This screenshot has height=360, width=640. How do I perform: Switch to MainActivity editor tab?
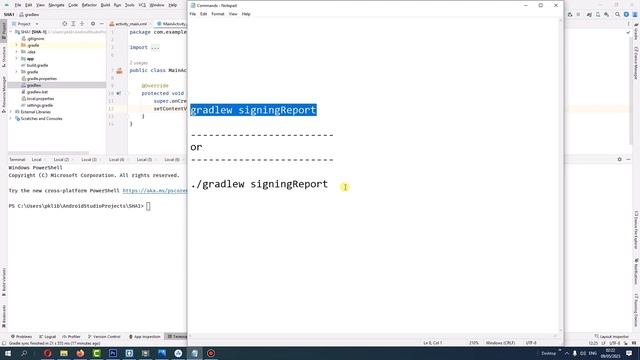171,24
